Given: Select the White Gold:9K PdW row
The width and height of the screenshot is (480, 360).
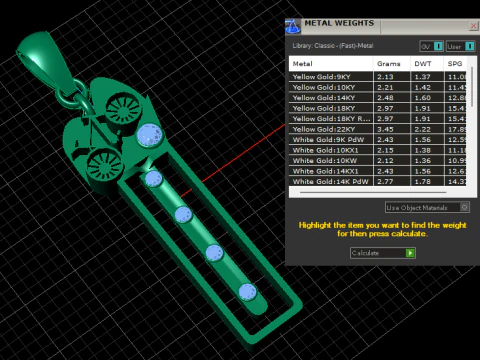Looking at the screenshot, I should coord(377,140).
